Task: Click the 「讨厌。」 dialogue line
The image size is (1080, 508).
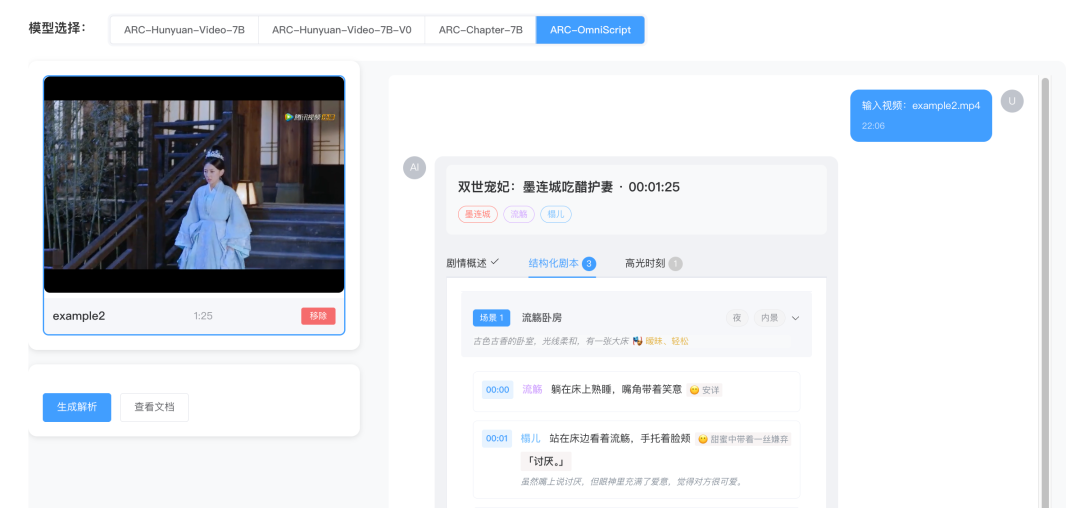Action: [x=546, y=461]
